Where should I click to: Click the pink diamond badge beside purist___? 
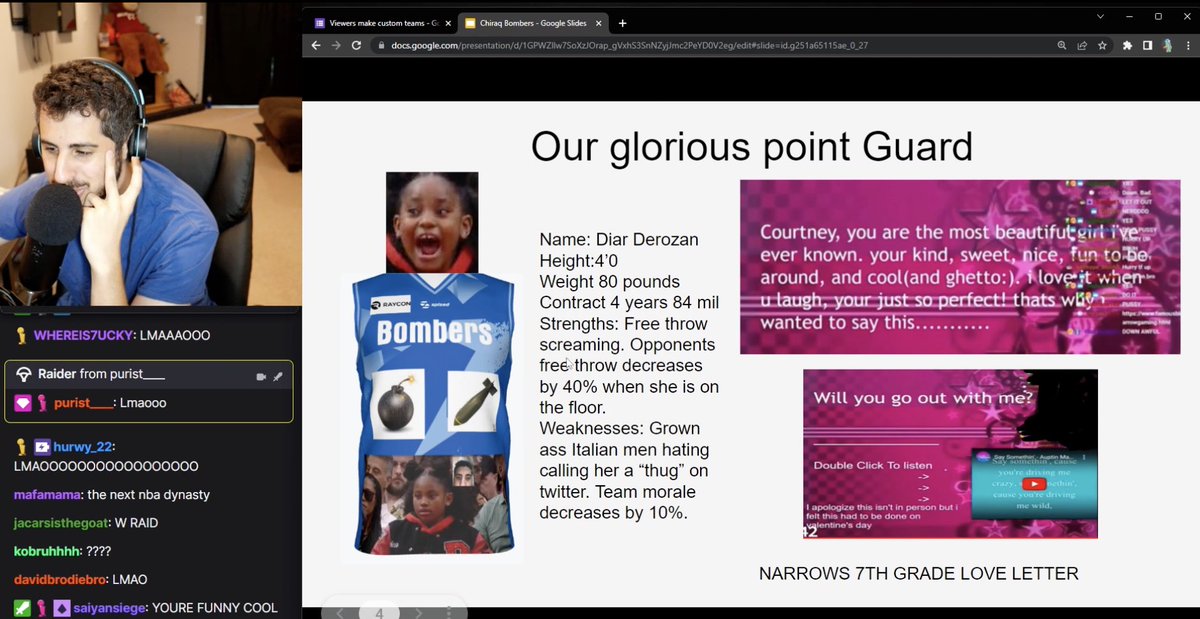(22, 403)
